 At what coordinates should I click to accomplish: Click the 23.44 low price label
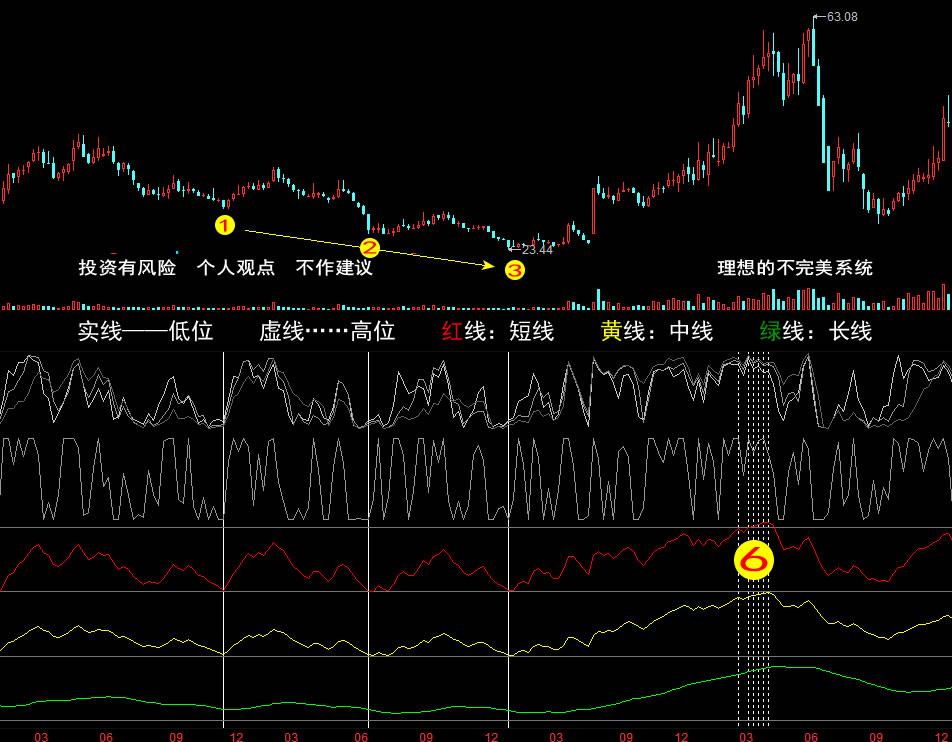pos(537,249)
